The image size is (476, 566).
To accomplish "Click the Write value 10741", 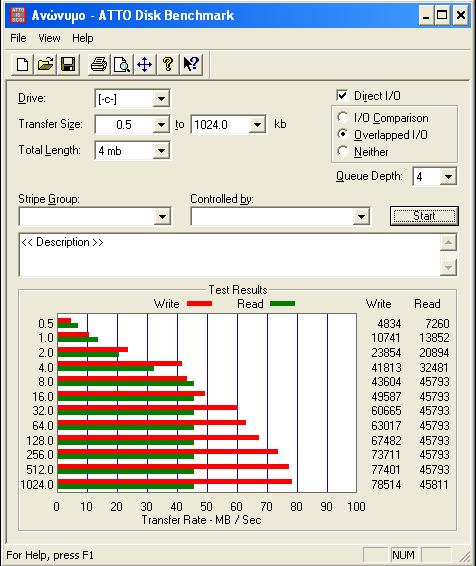I will 386,338.
